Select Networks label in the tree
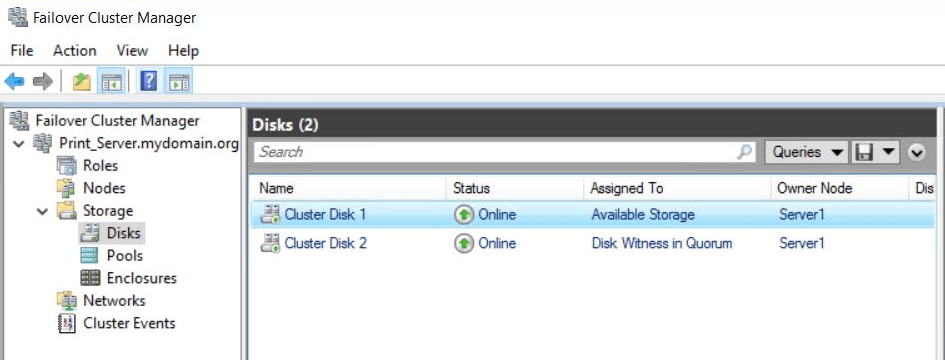The image size is (945, 360). coord(114,300)
